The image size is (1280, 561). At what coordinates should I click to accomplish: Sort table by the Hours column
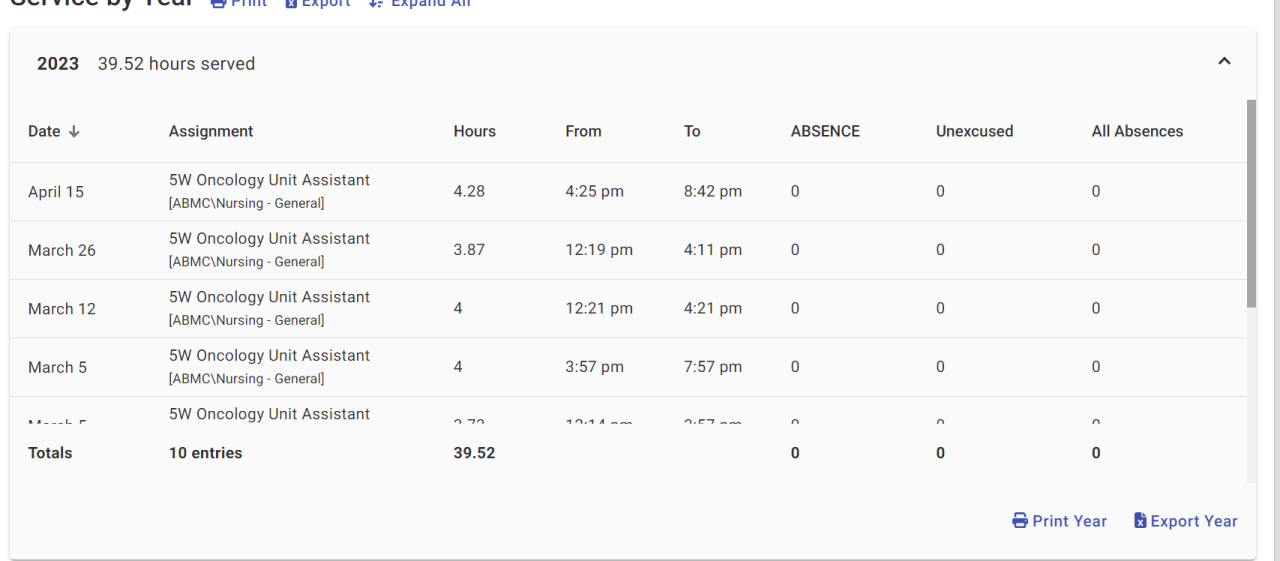tap(474, 131)
